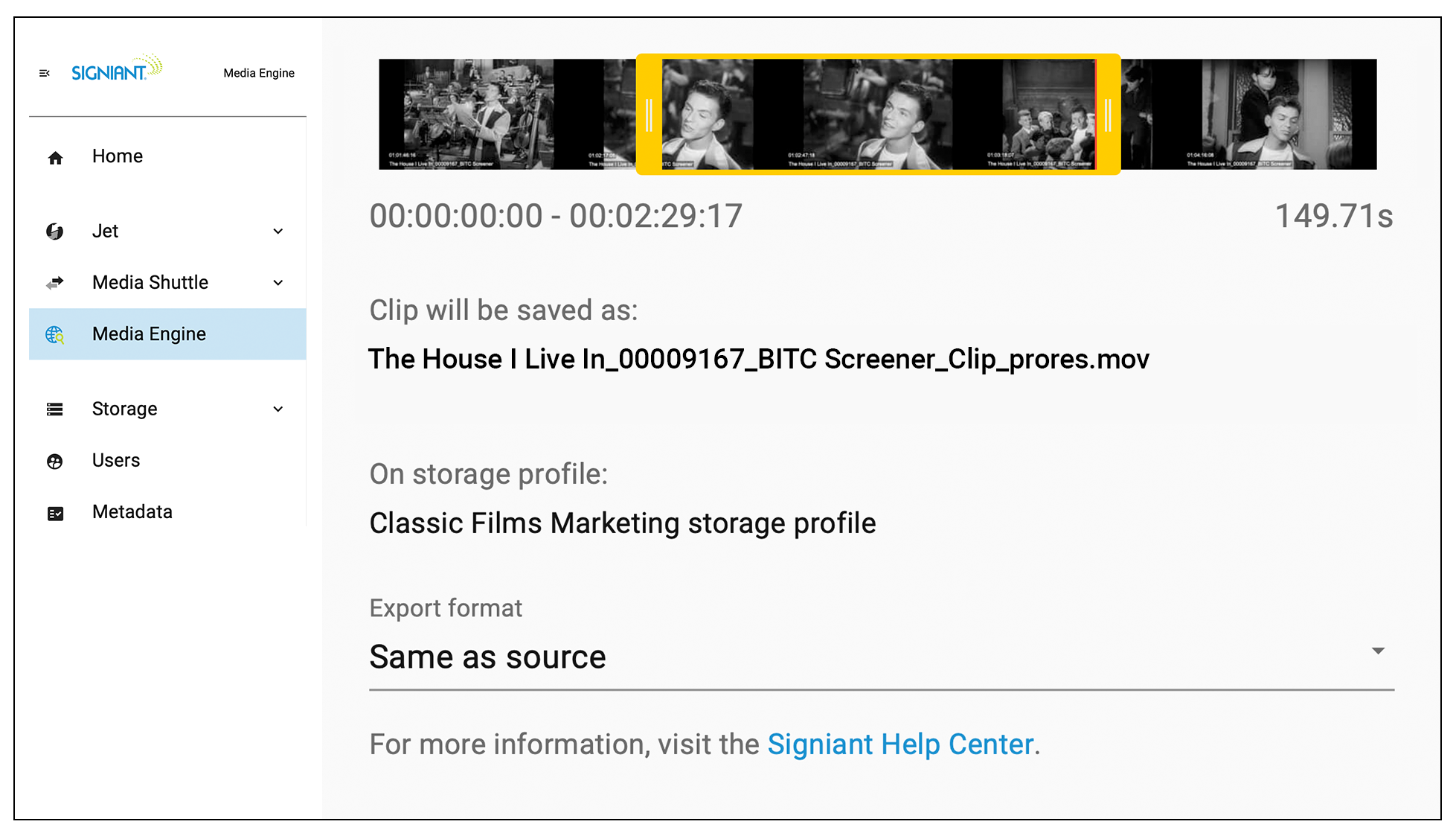The height and width of the screenshot is (836, 1456).
Task: Collapse the sidebar with the hamburger icon
Action: (44, 72)
